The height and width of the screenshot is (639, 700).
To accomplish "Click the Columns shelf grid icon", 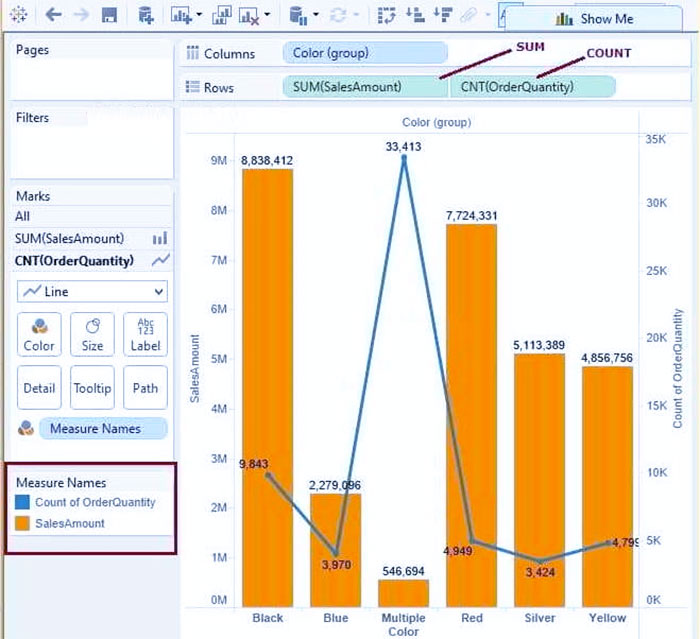I will [x=192, y=52].
